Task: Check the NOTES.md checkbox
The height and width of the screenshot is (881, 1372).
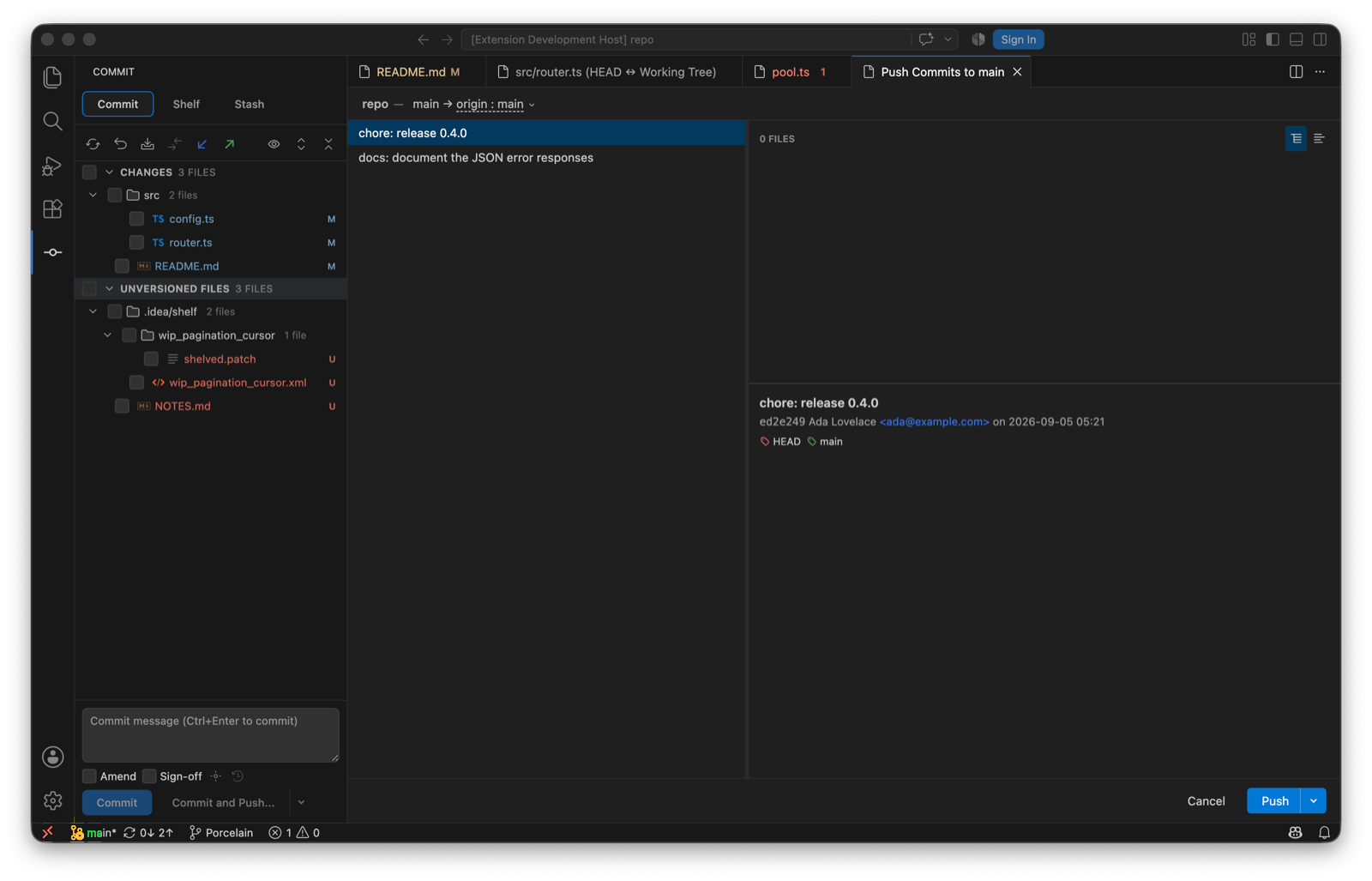Action: [122, 406]
